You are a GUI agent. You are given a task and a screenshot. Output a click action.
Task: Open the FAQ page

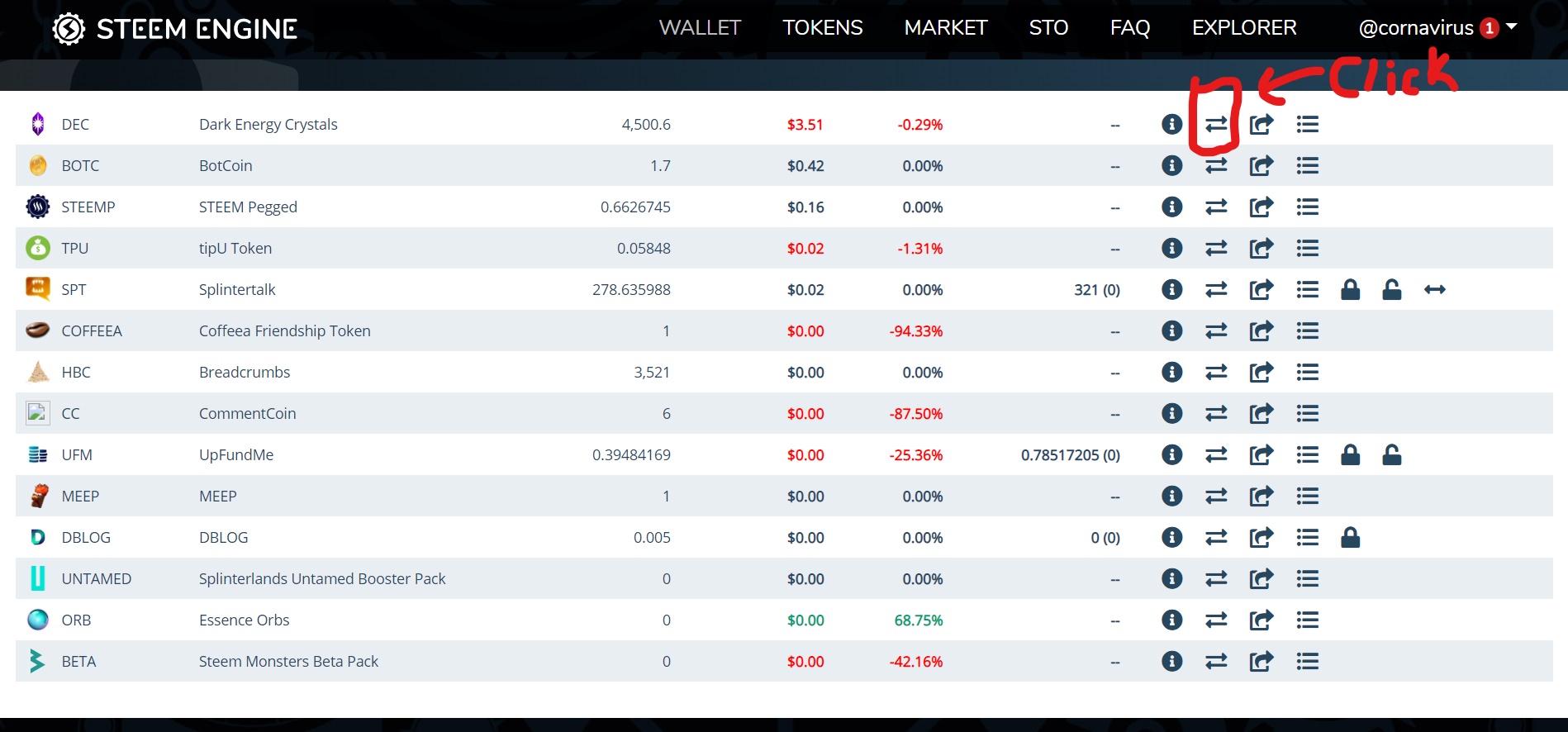1129,28
